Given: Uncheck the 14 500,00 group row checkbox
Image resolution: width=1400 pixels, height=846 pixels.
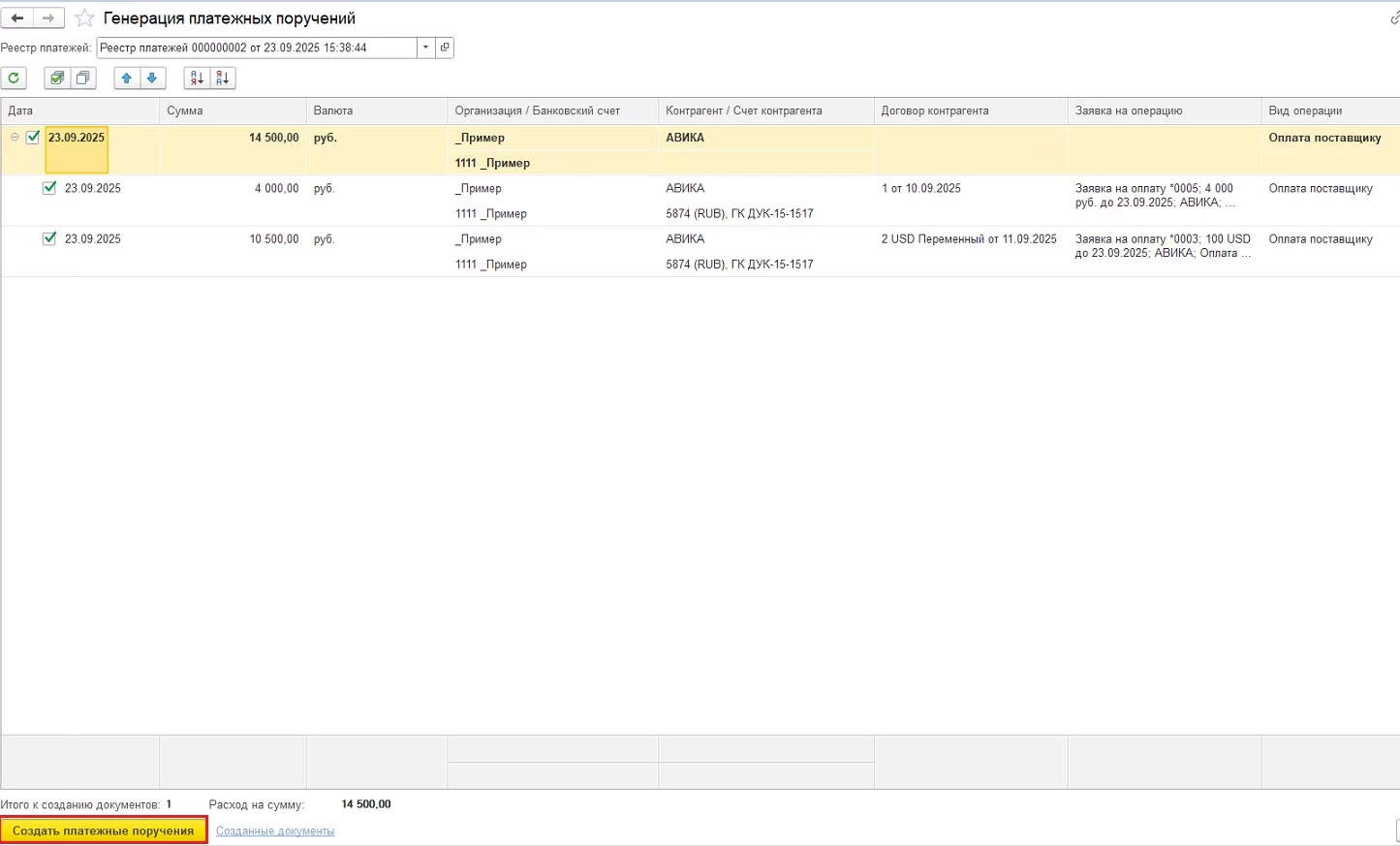Looking at the screenshot, I should point(33,138).
